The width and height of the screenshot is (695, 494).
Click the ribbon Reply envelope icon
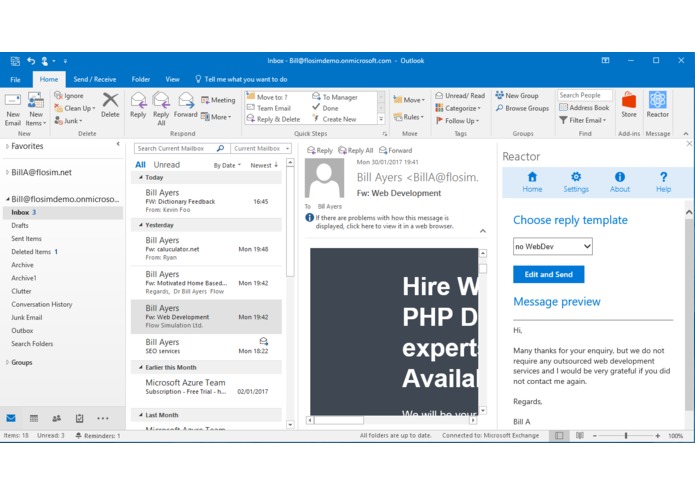(138, 100)
